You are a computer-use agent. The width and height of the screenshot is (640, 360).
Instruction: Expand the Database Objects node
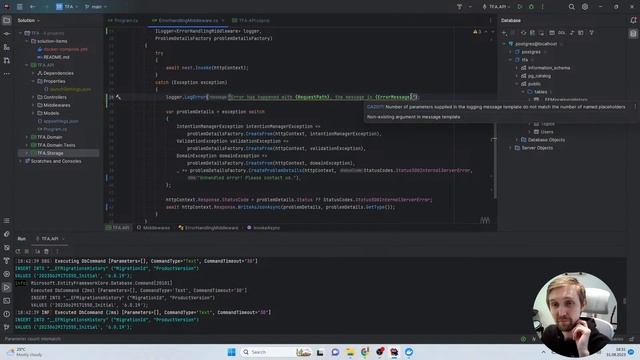tap(517, 140)
